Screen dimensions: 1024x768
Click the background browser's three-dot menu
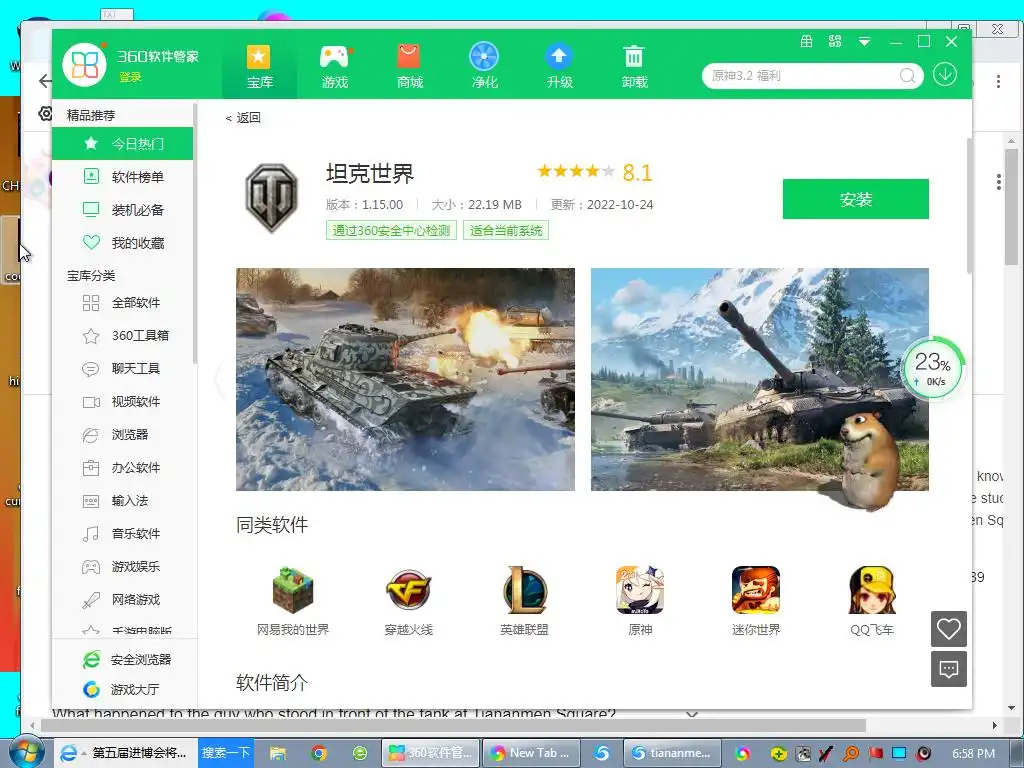click(x=998, y=82)
